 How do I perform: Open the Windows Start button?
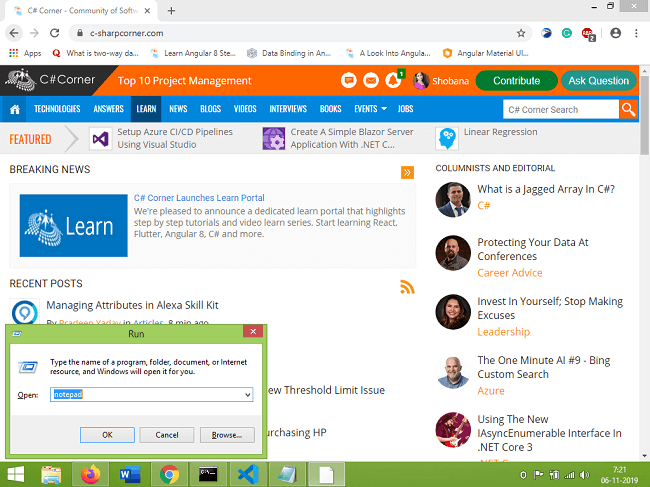click(16, 475)
